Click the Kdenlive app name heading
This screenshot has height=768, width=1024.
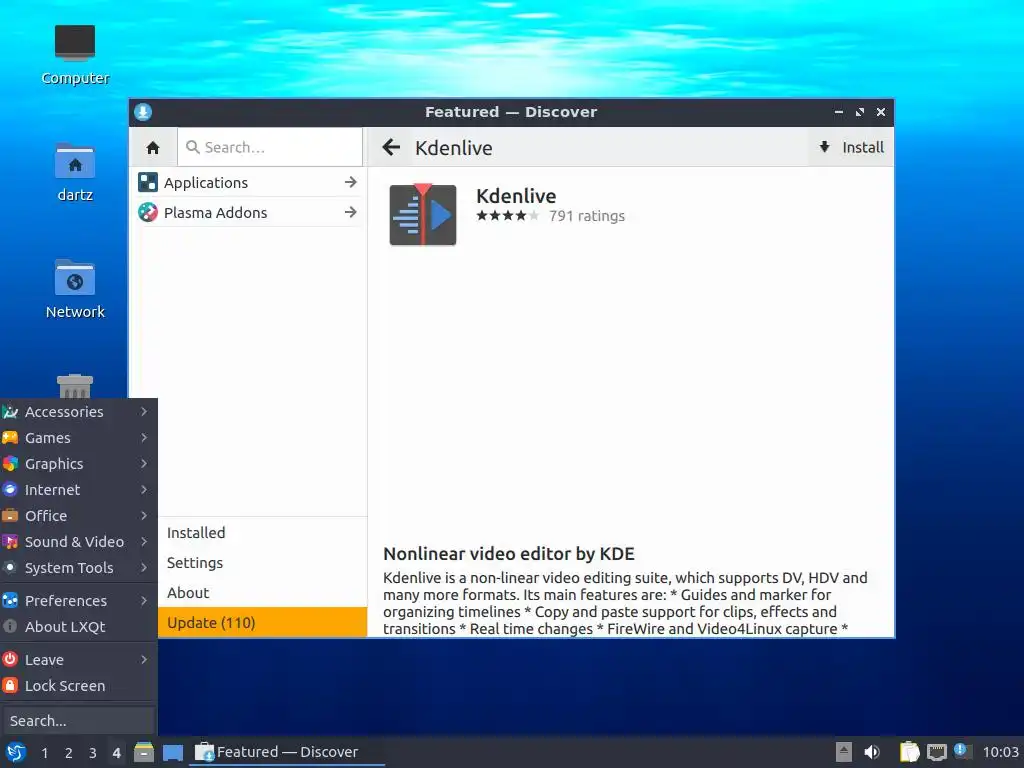[516, 196]
